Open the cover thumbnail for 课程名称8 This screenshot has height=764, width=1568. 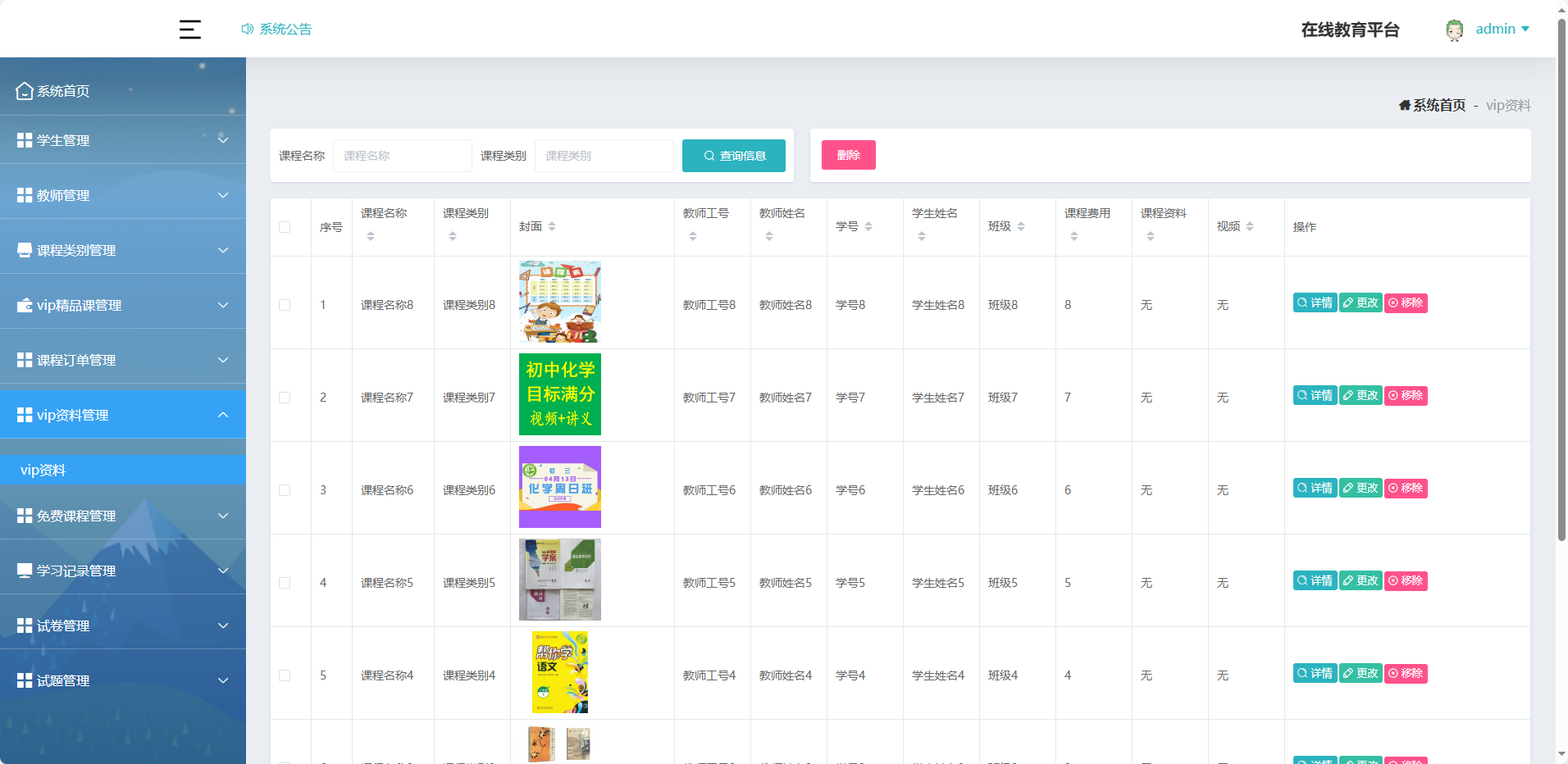point(560,302)
